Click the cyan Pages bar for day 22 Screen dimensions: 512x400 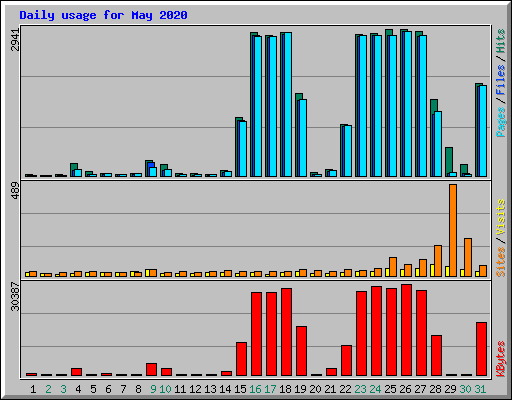(x=348, y=151)
